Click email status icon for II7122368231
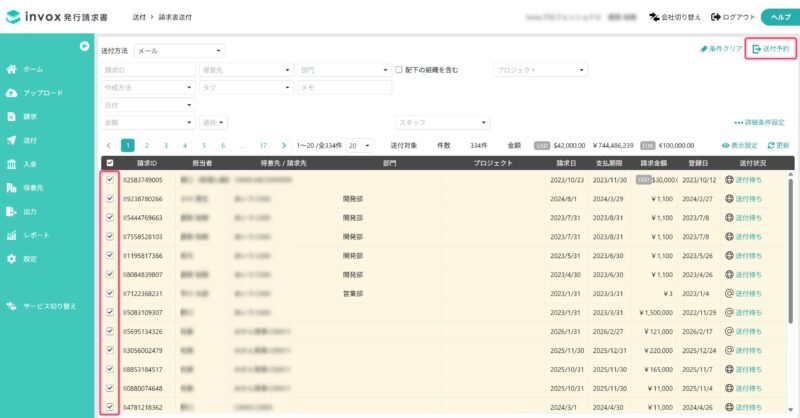 pyautogui.click(x=729, y=293)
